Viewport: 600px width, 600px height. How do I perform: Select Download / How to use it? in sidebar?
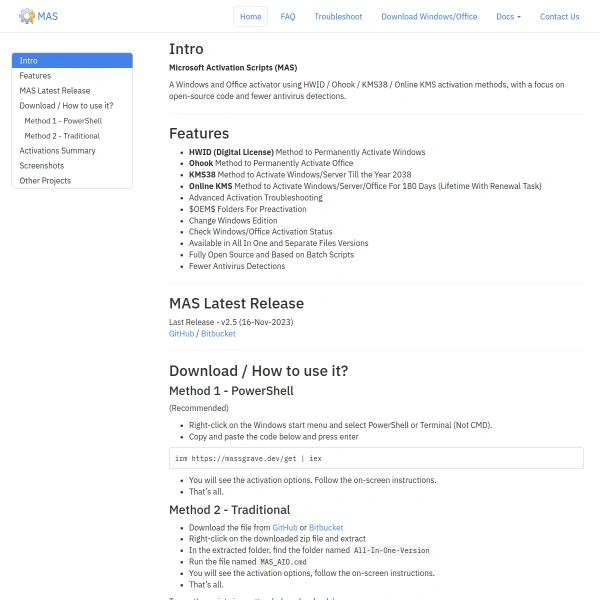72,106
